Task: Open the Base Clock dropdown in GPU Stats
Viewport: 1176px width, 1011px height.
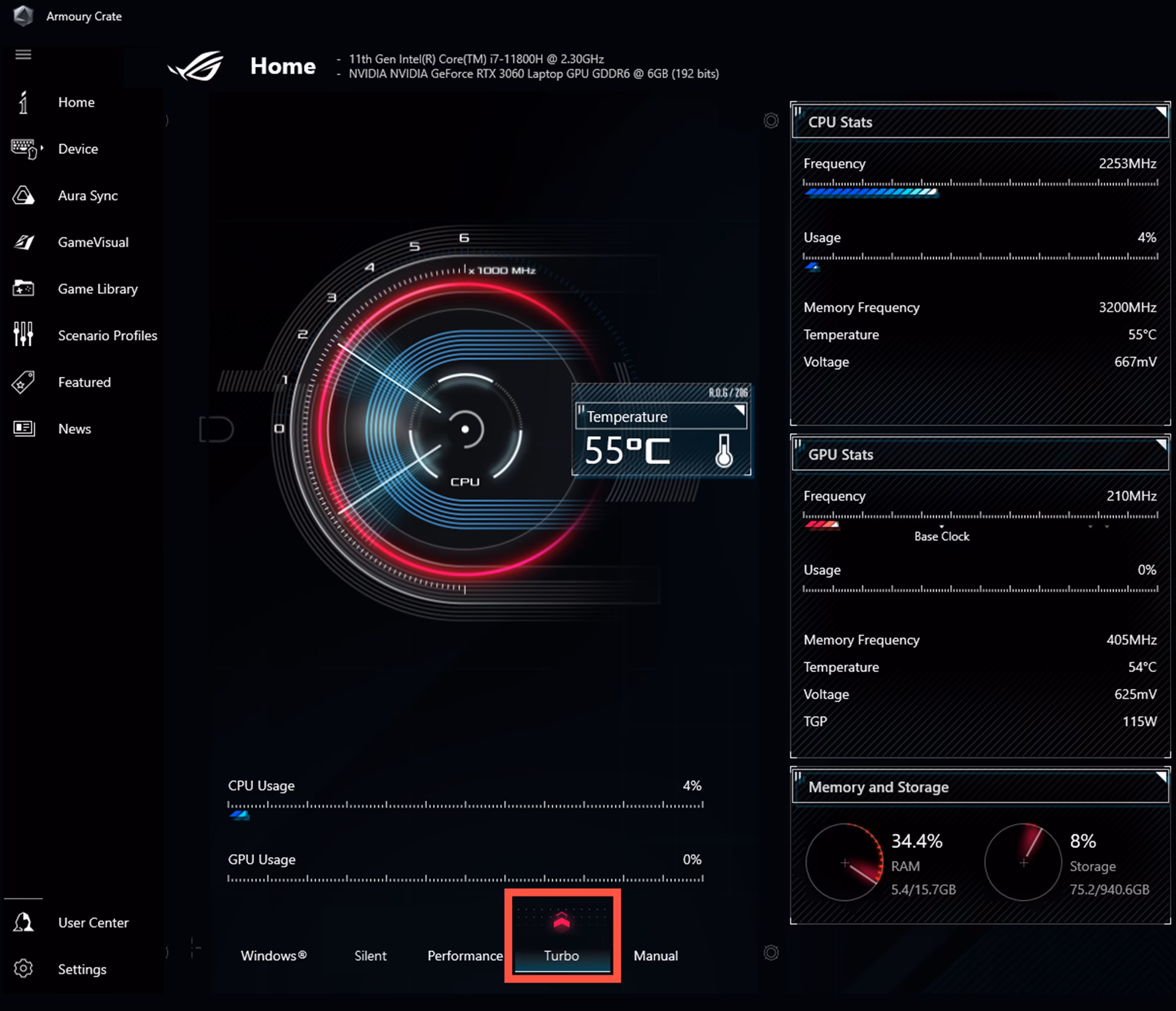Action: pos(941,532)
